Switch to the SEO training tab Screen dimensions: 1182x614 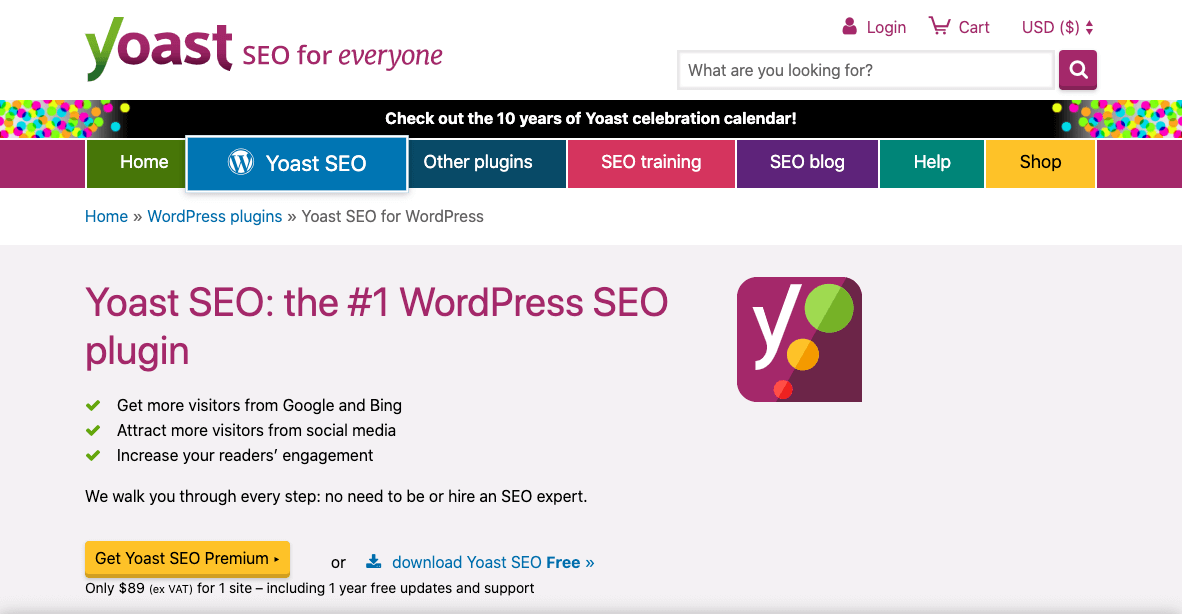click(651, 162)
